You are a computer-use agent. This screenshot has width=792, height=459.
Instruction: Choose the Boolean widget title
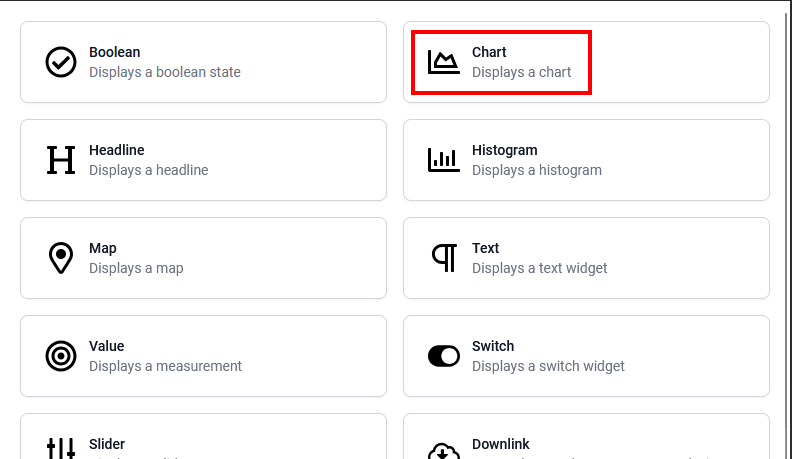tap(115, 52)
